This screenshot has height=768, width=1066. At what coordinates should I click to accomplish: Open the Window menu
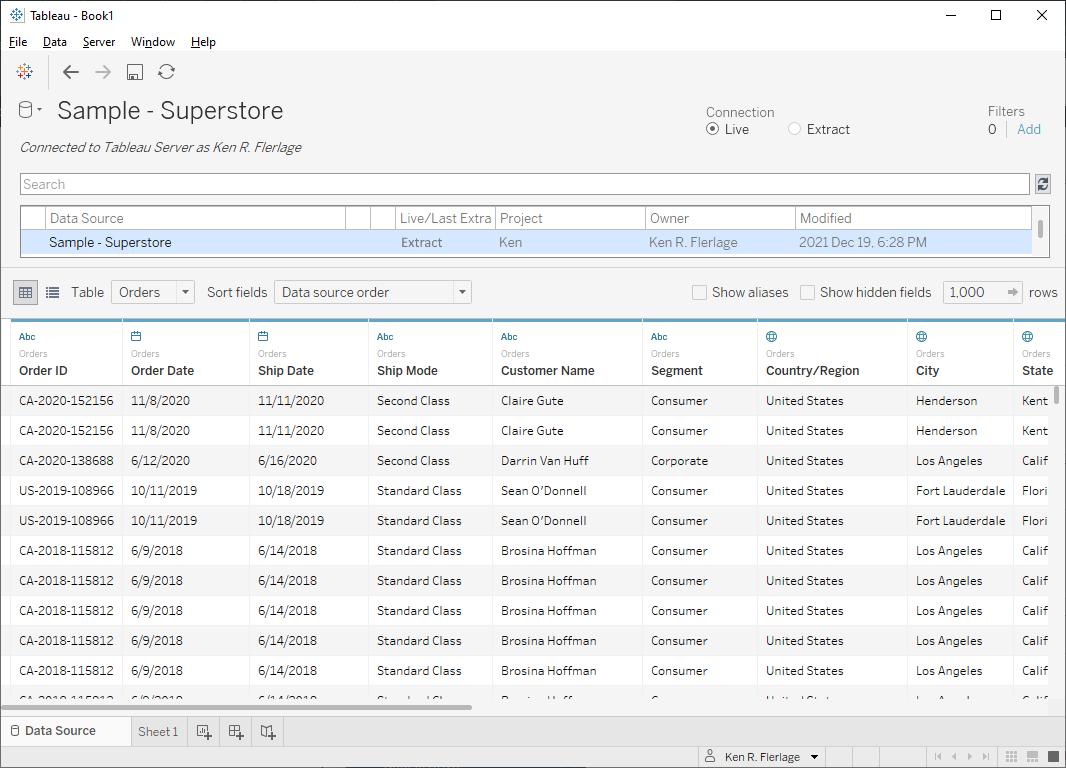[x=152, y=41]
